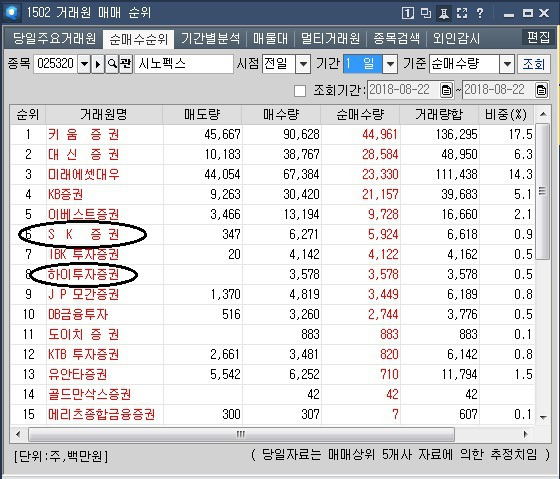Image resolution: width=560 pixels, height=479 pixels.
Task: Open the stock code history dropdown arrow
Action: [x=84, y=64]
